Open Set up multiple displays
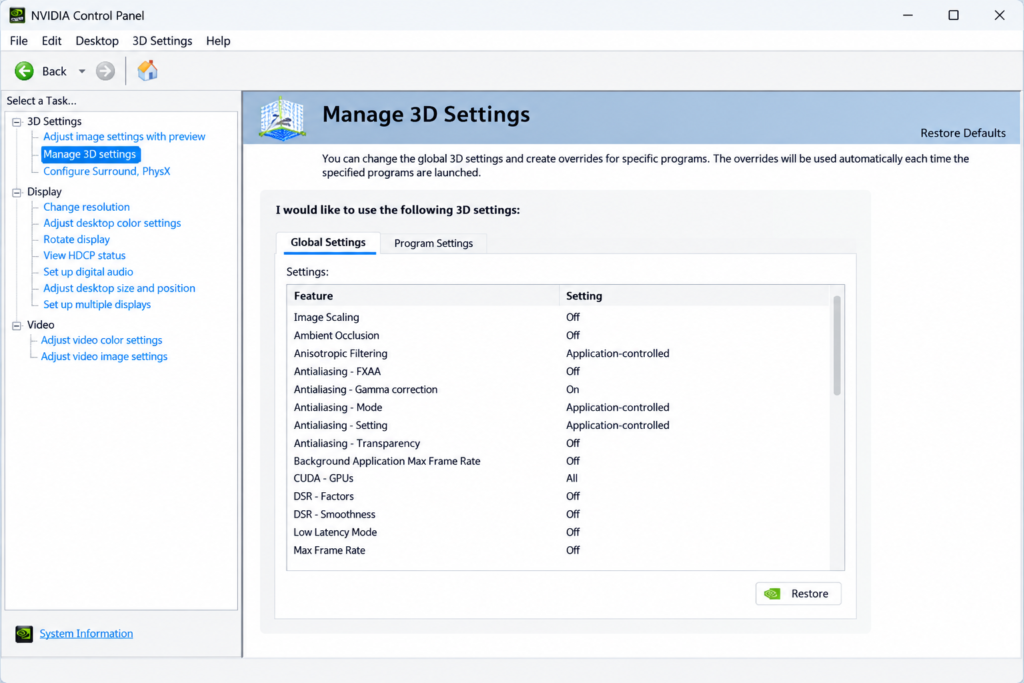Viewport: 1024px width, 683px height. (97, 304)
